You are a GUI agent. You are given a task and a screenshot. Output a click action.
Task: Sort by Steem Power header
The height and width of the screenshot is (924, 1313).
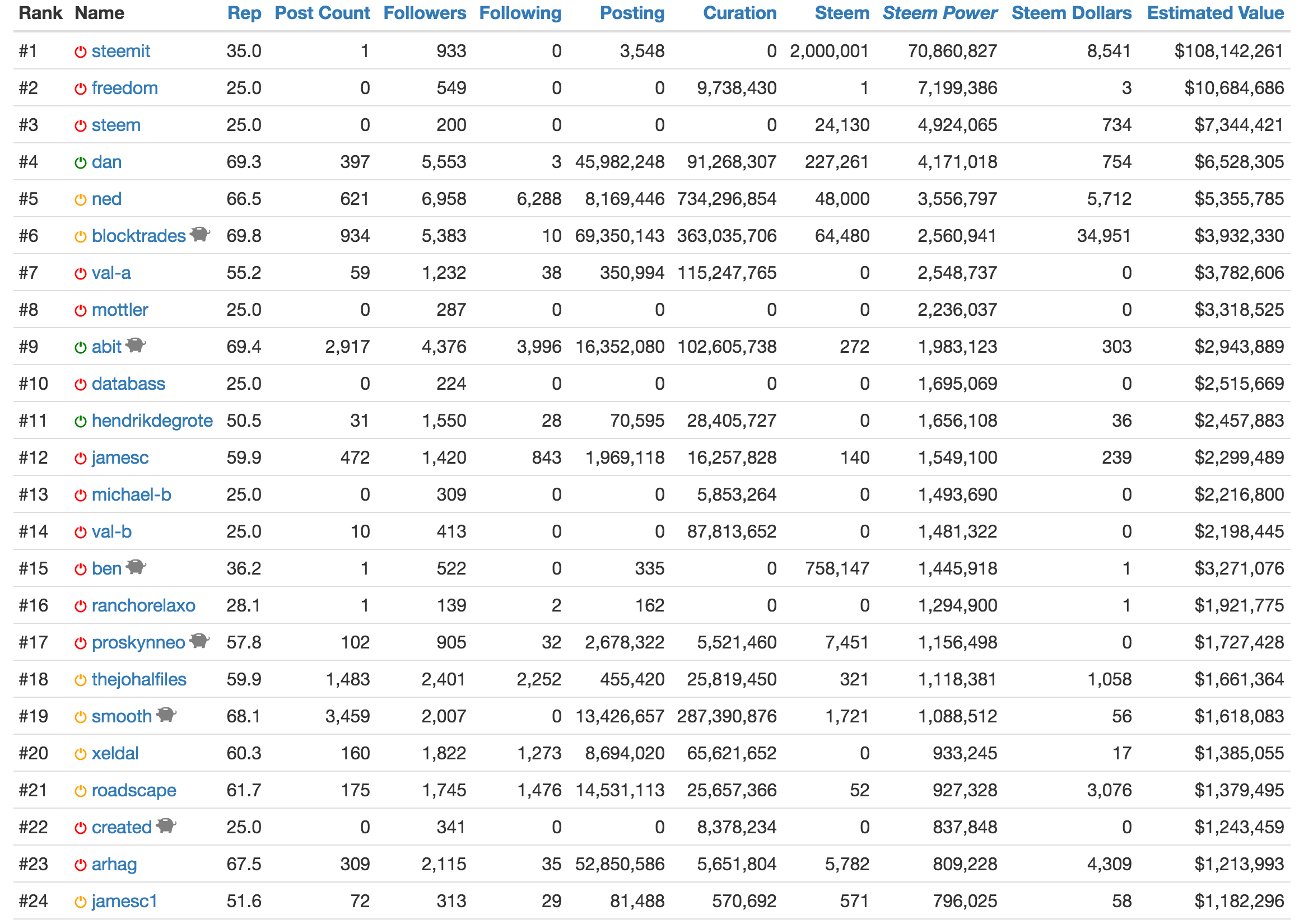940,13
